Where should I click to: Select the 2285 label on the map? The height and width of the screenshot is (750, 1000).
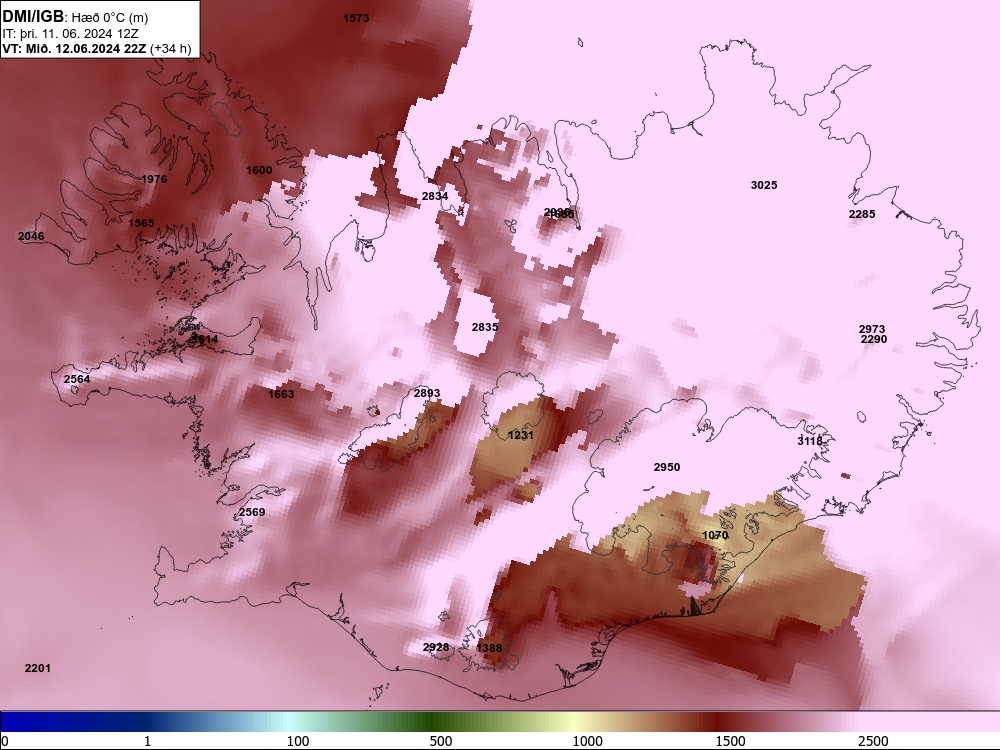(x=862, y=214)
